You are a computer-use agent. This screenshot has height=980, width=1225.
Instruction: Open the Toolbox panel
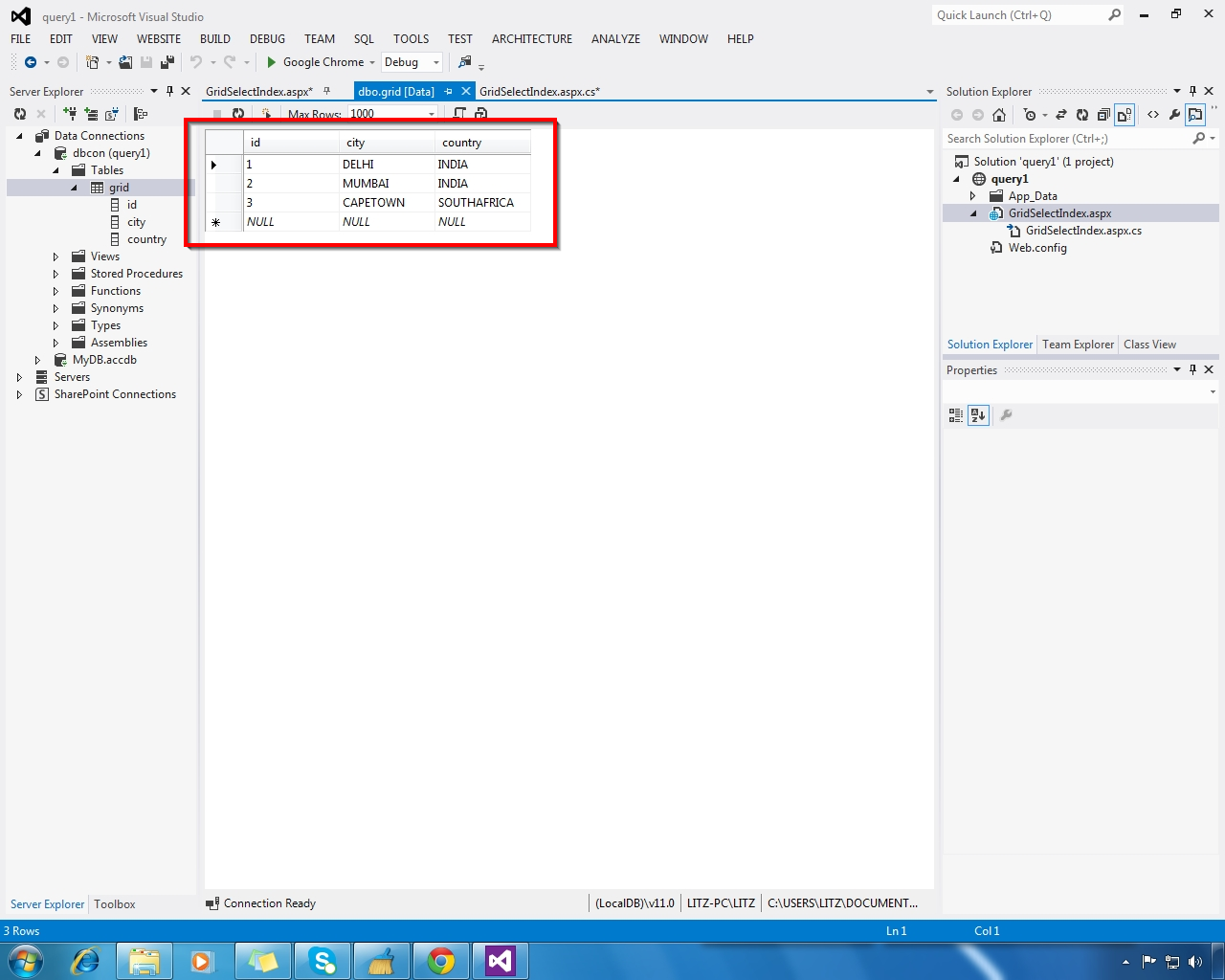click(x=115, y=903)
